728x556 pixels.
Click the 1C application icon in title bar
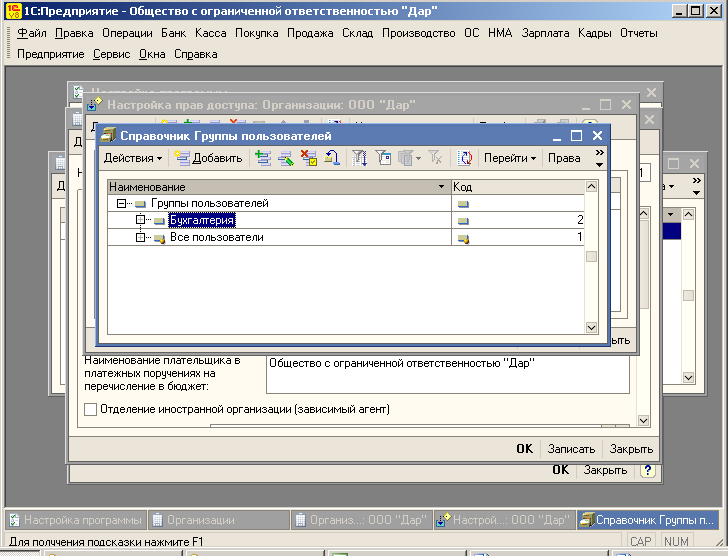click(13, 11)
